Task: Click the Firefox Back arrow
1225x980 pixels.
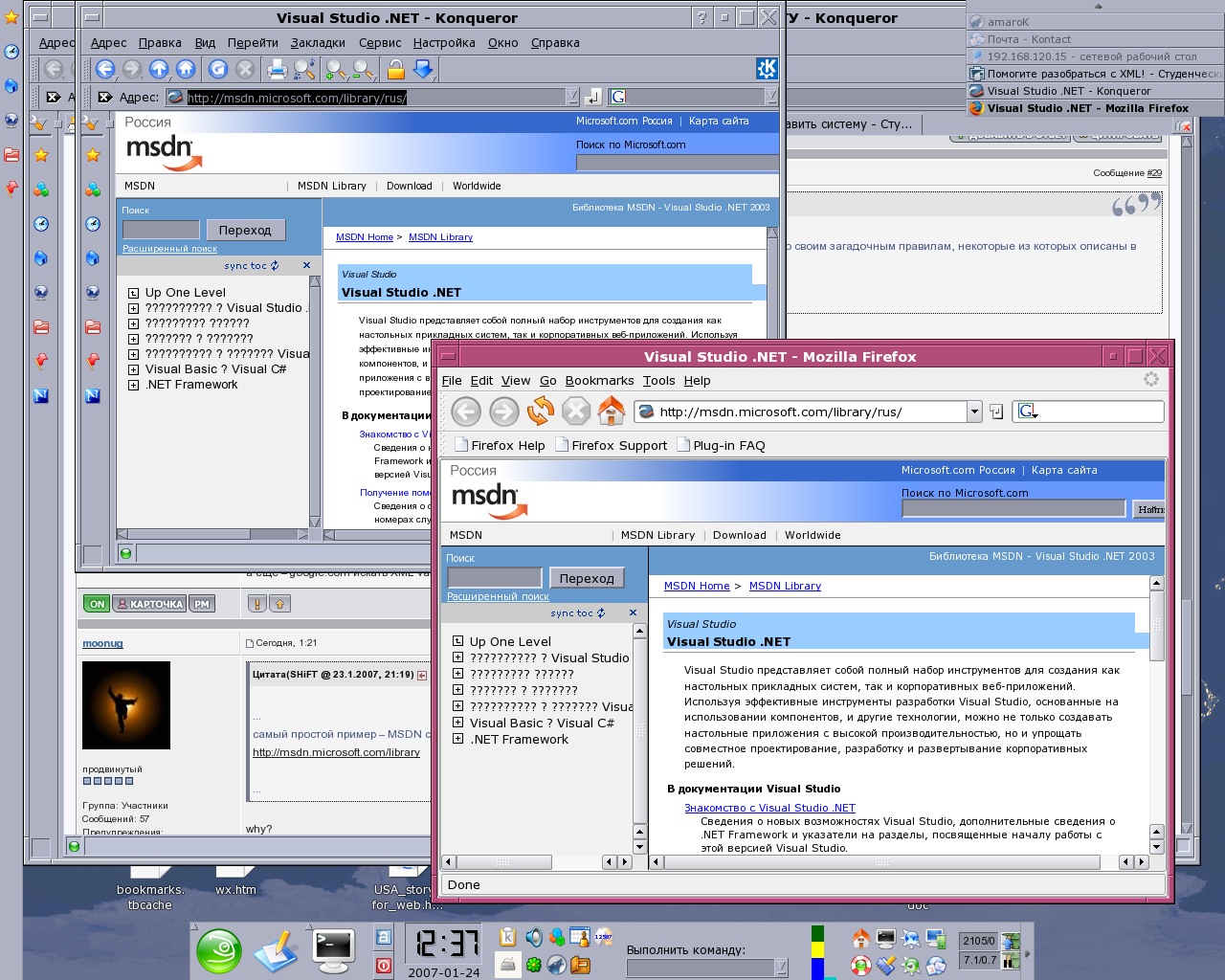Action: tap(466, 412)
